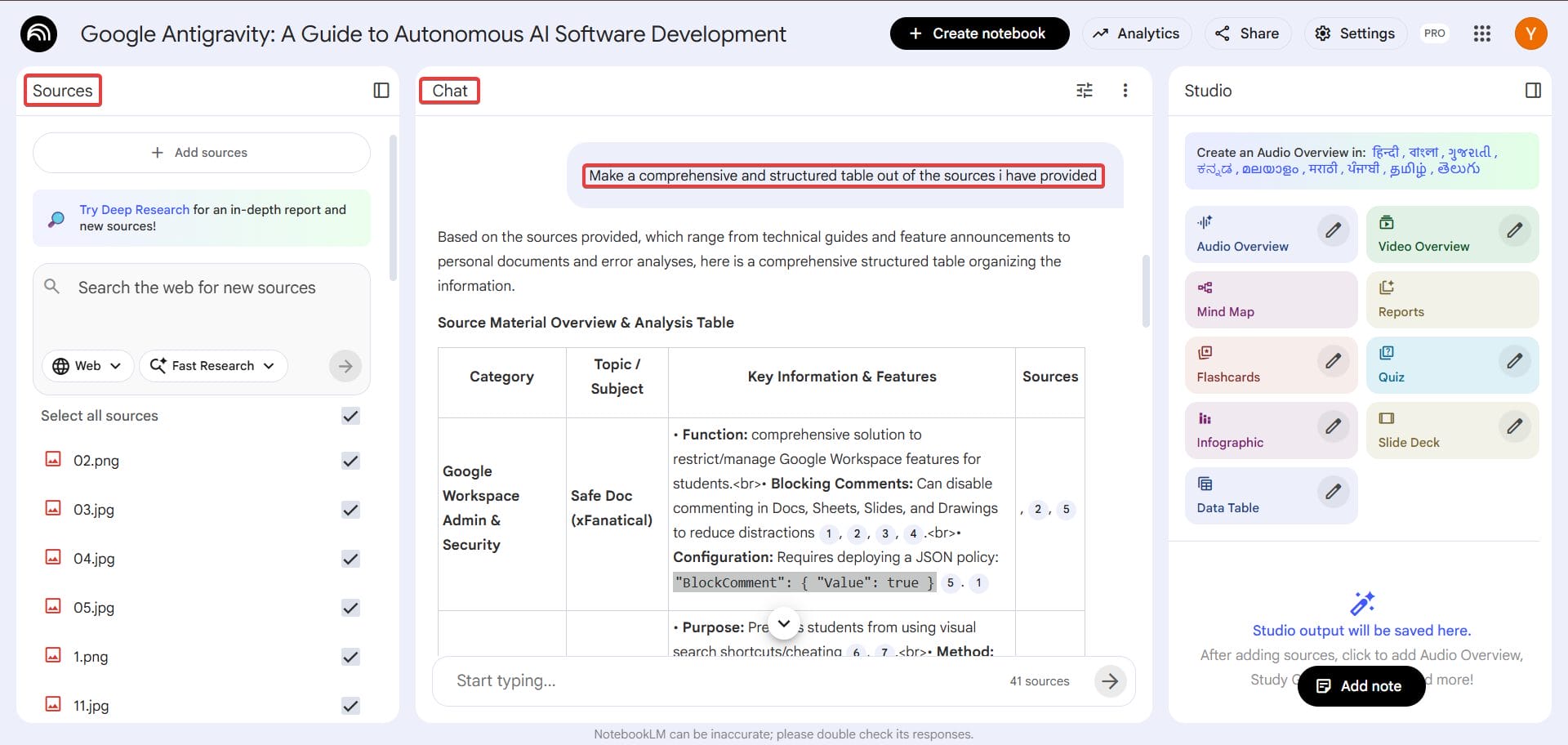This screenshot has width=1568, height=745.
Task: Click the 04.jpg image file icon
Action: click(53, 557)
